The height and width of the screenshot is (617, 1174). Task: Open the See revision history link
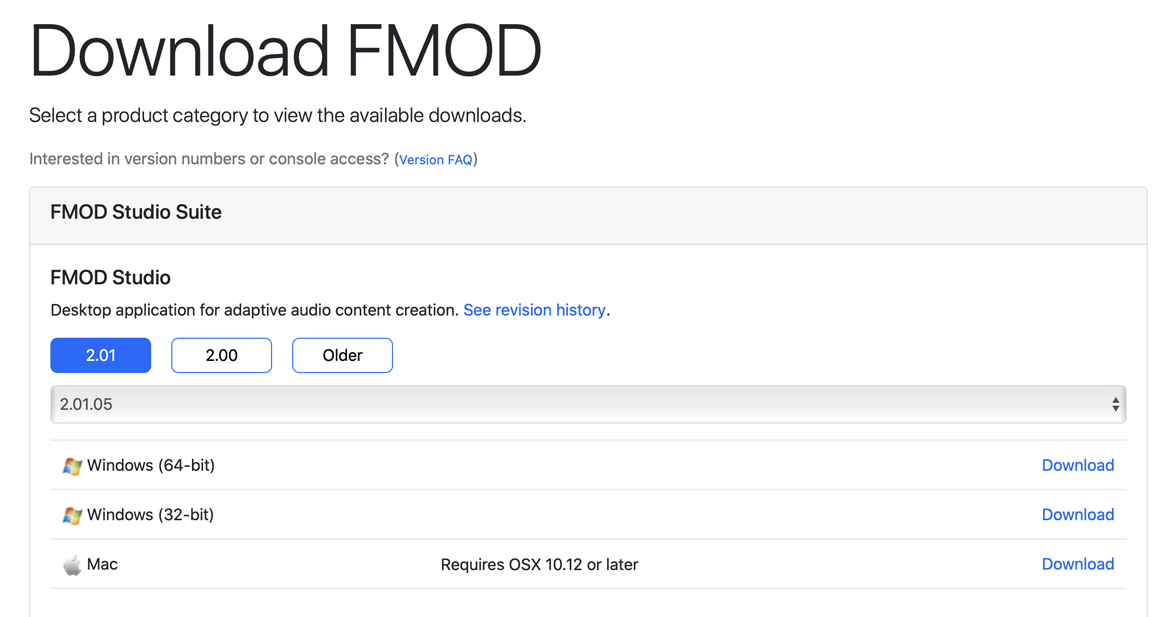[x=534, y=310]
